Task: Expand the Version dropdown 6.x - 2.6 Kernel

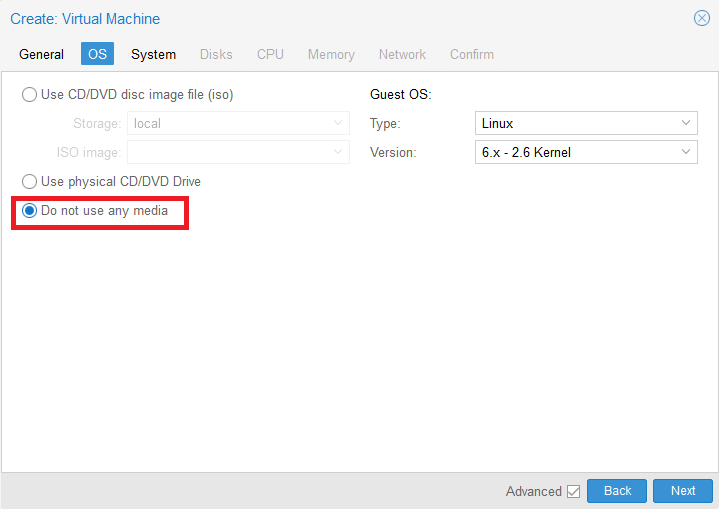Action: [586, 152]
